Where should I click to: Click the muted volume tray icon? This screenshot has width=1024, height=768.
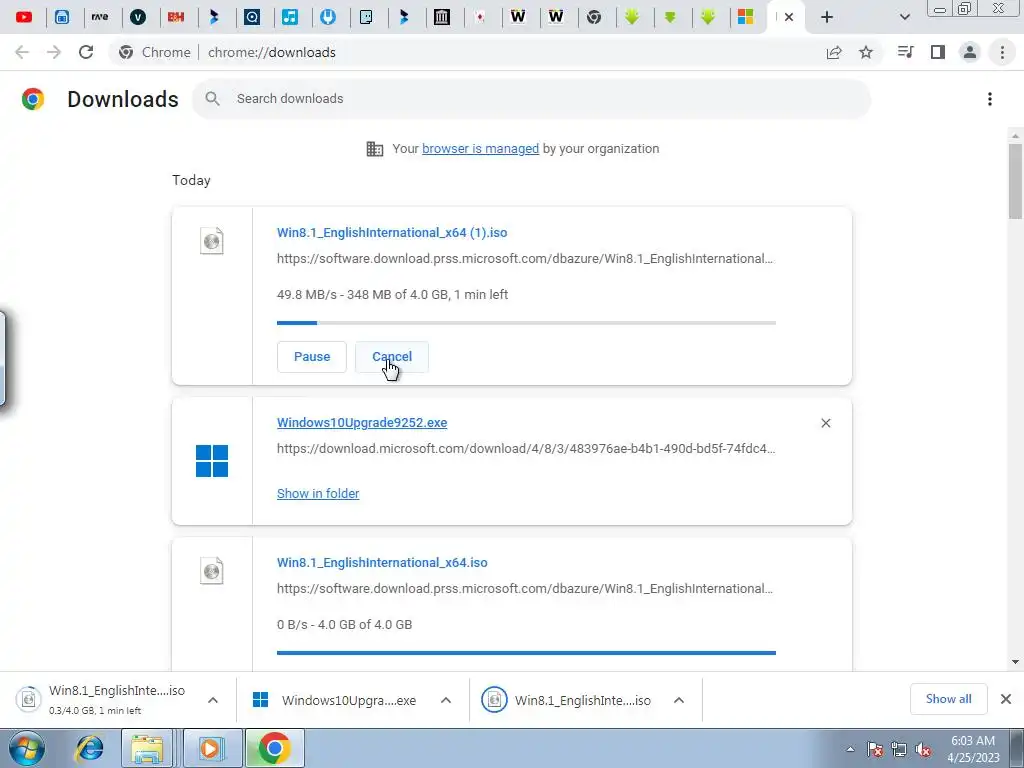(923, 749)
